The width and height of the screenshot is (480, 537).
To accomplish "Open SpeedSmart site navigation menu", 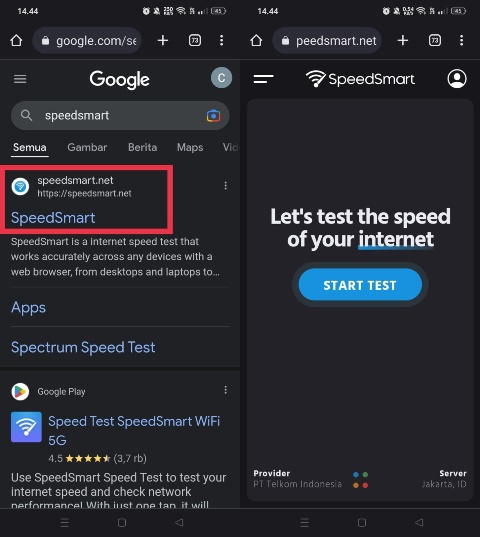I will [x=263, y=79].
